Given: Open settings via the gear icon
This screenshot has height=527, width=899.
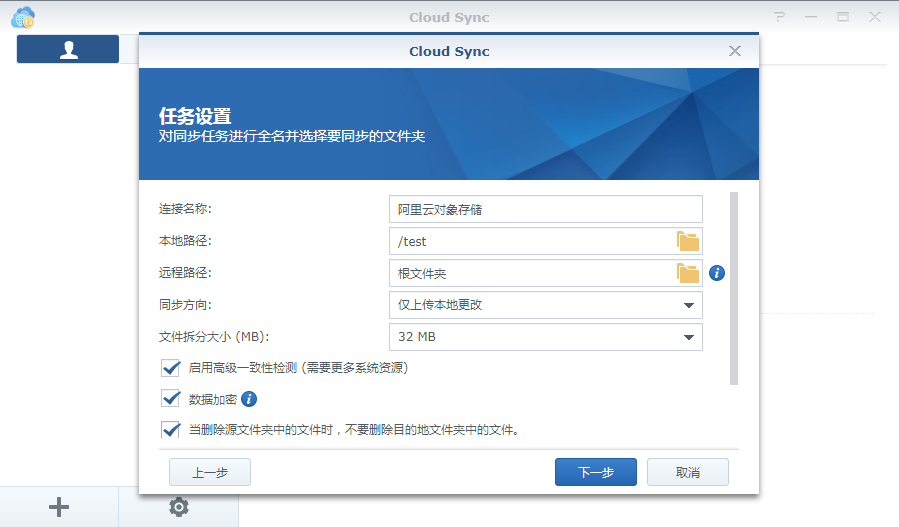Looking at the screenshot, I should (x=179, y=507).
